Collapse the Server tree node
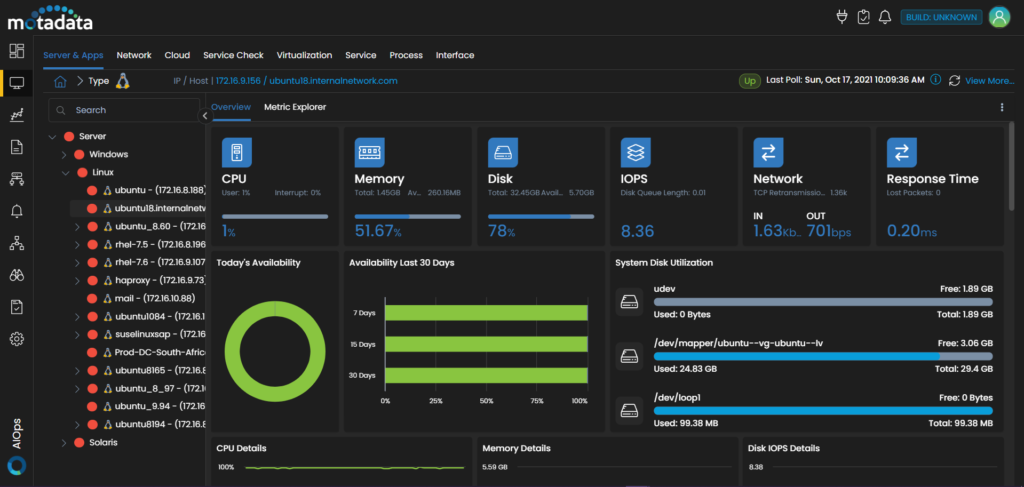Screen dimensions: 1024x487 (x=52, y=136)
